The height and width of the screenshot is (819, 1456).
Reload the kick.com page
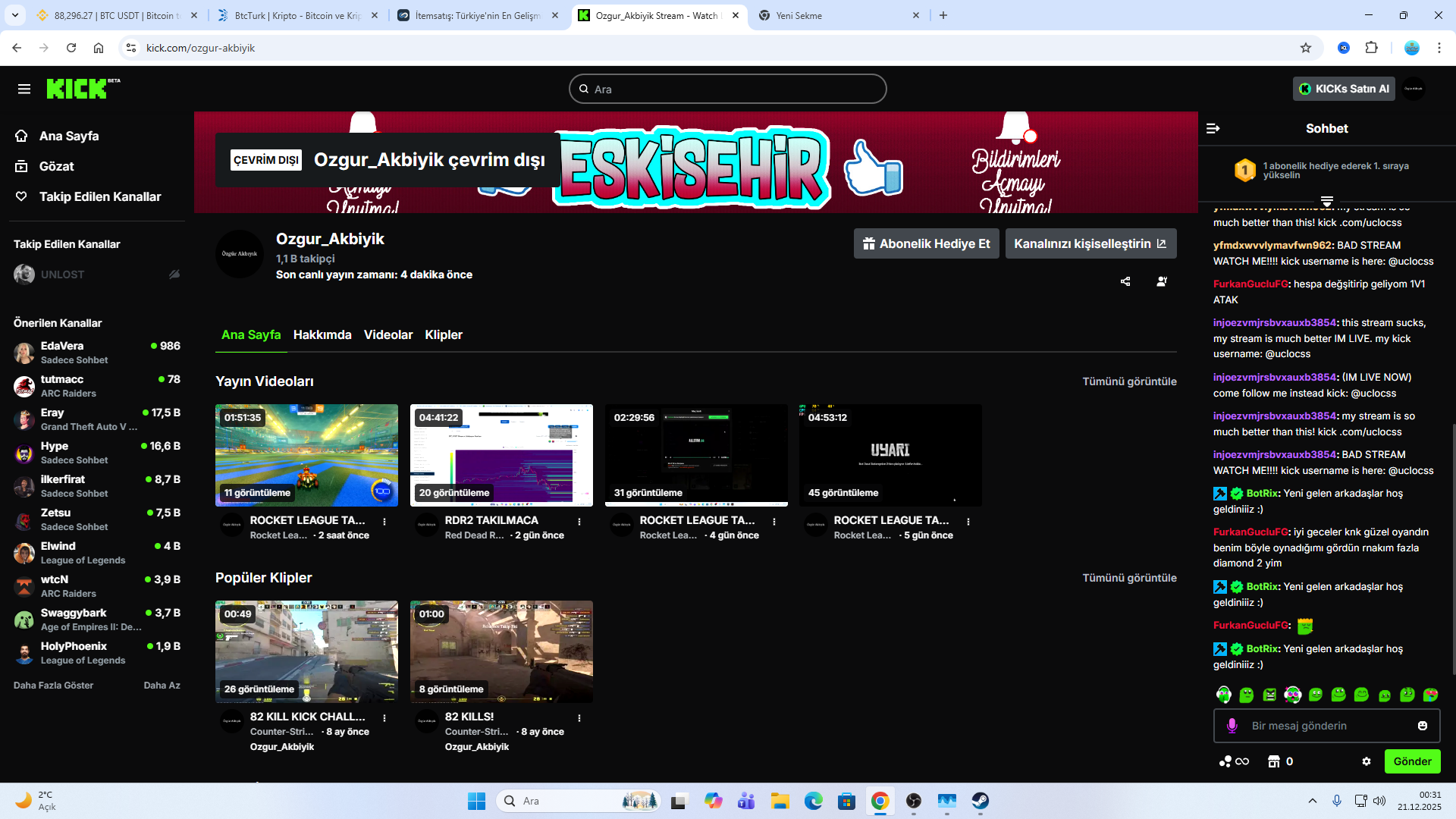71,48
